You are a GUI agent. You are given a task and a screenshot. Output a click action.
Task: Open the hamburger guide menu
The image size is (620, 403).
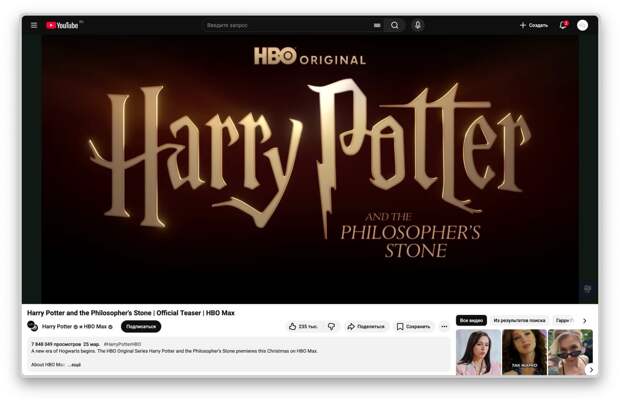33,25
